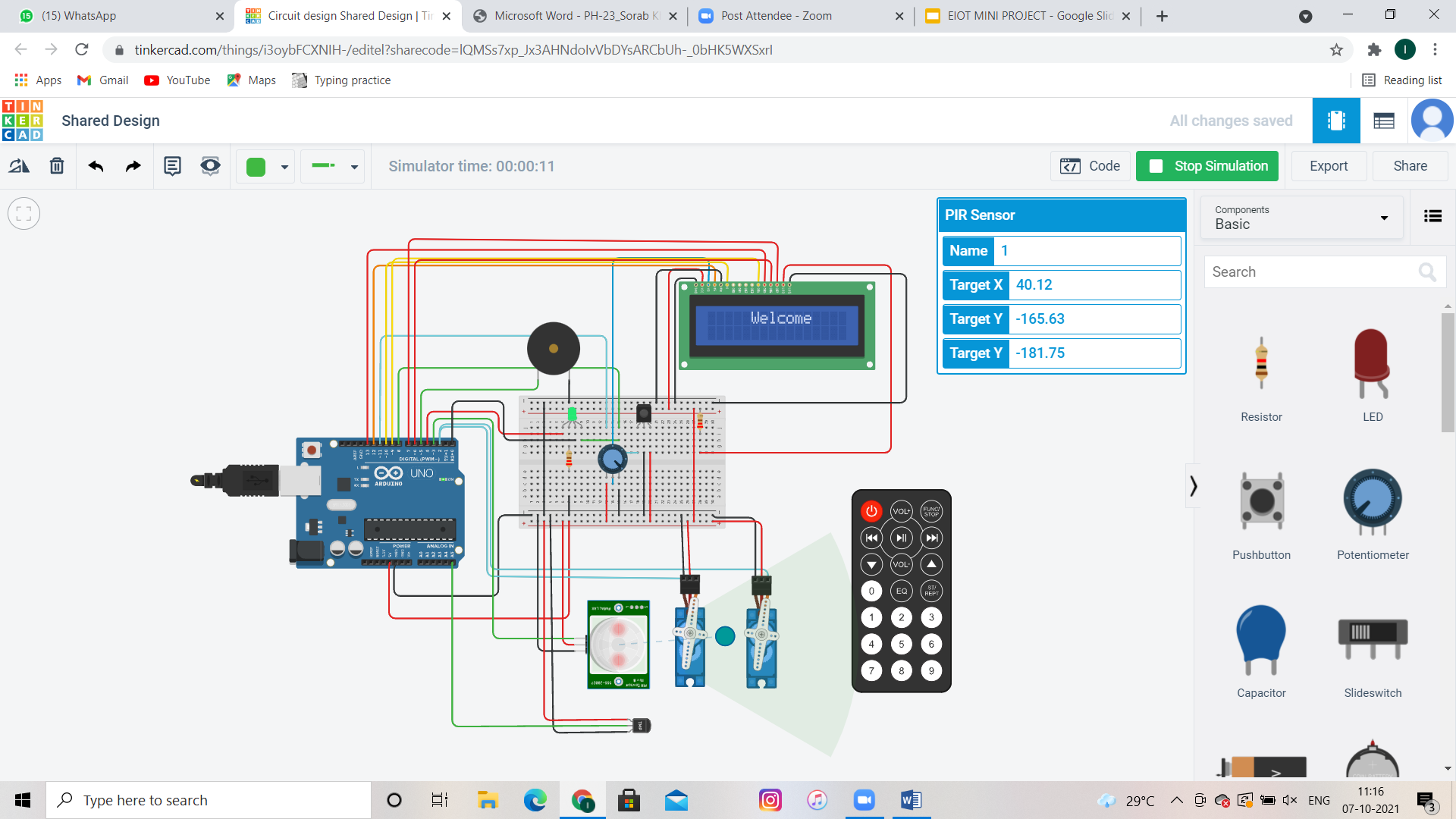This screenshot has height=819, width=1456.
Task: Toggle the highlighted Components view mode
Action: coord(1336,120)
